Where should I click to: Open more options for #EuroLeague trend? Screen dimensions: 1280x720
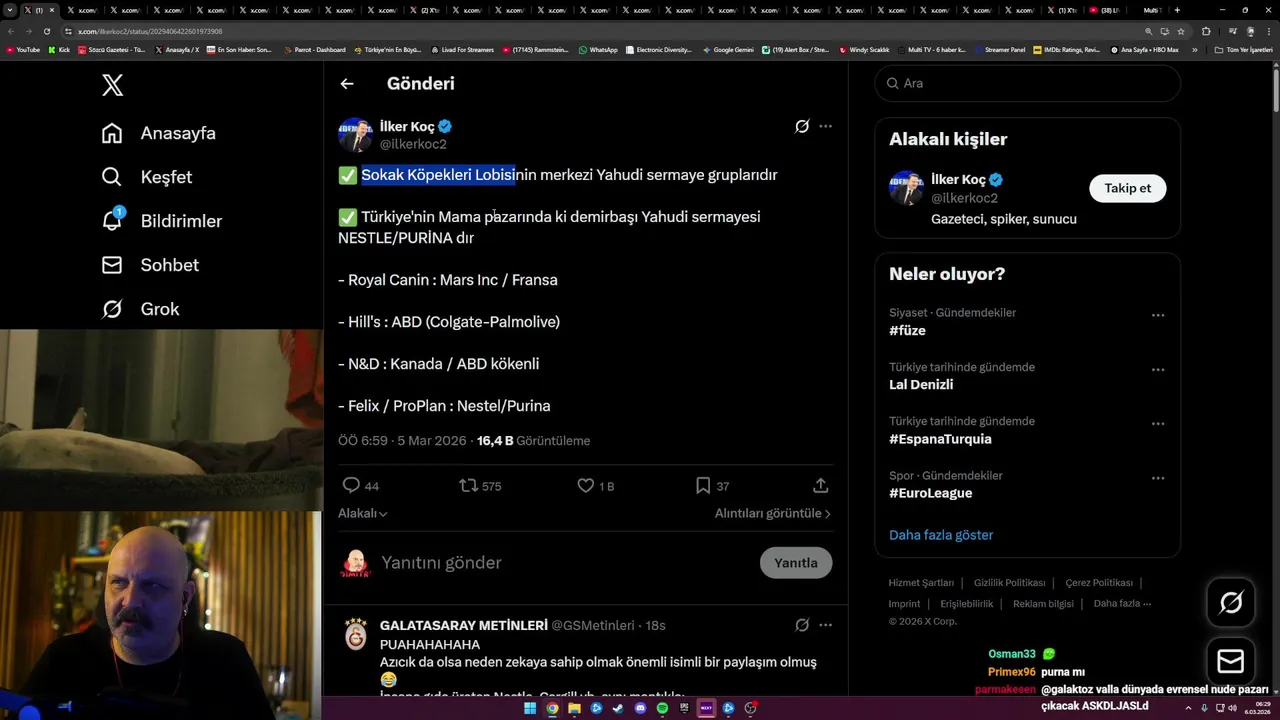pos(1158,477)
